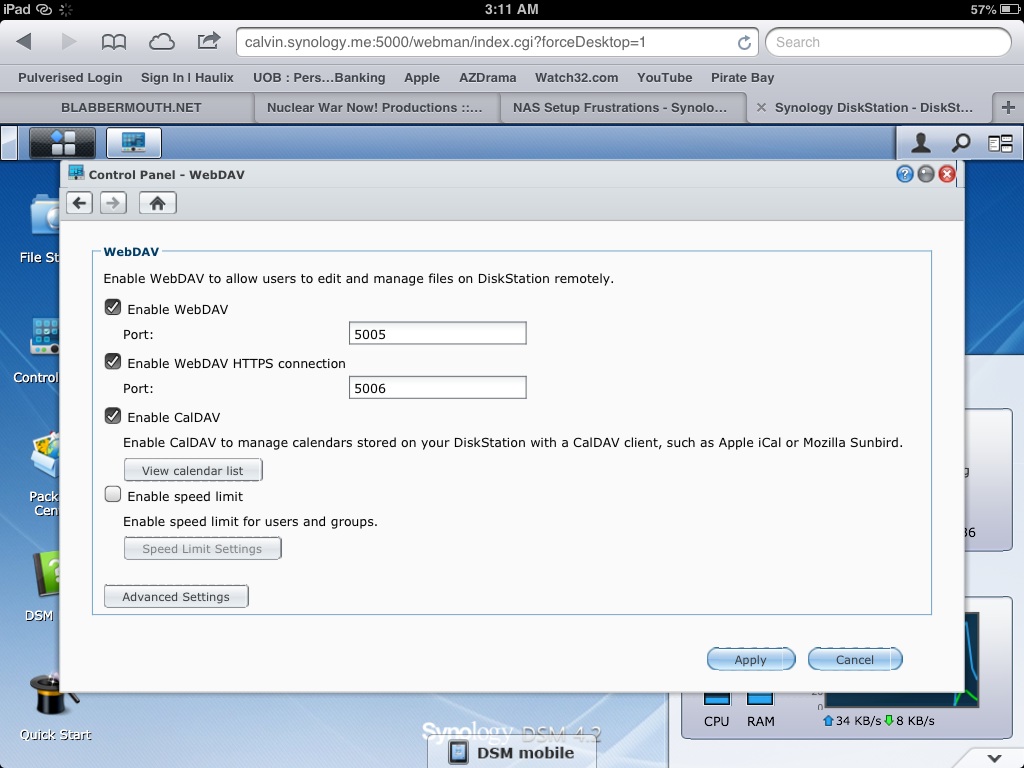Open Pulverised Login bookmark
The height and width of the screenshot is (768, 1024).
[70, 78]
